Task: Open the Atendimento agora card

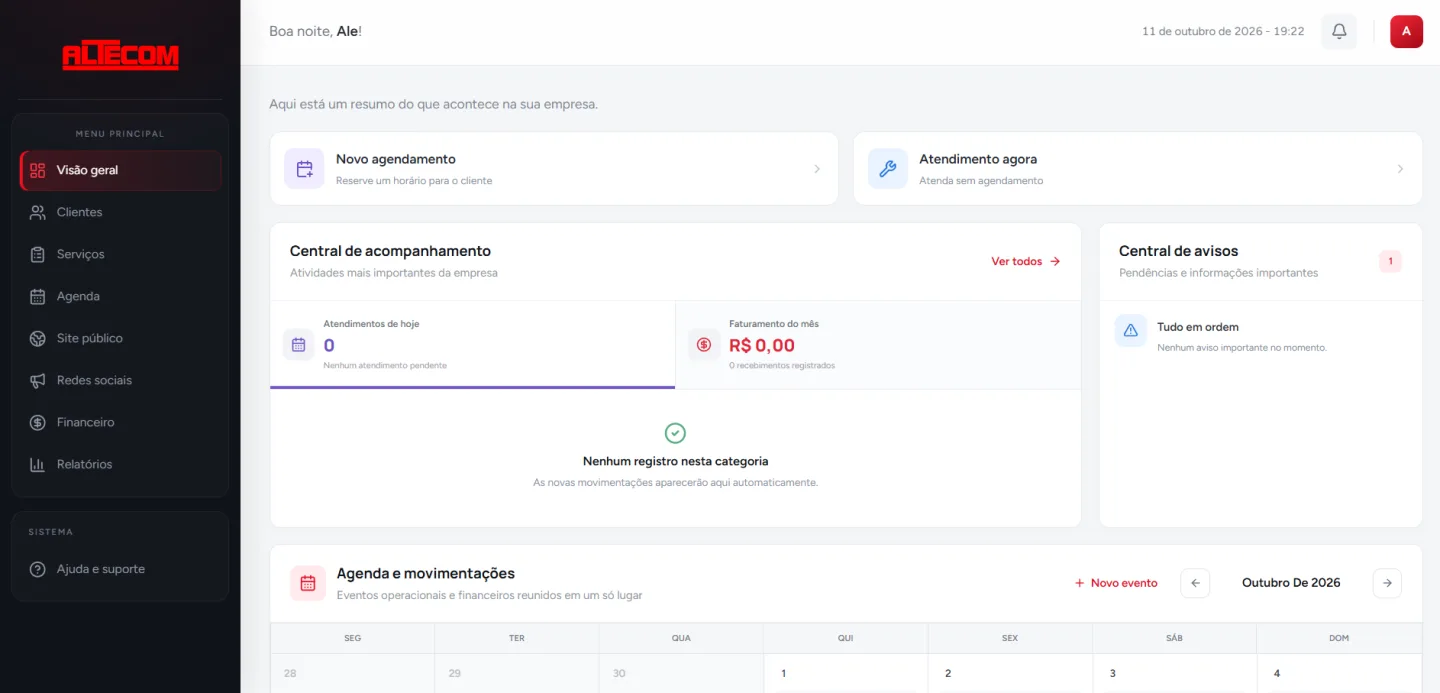Action: click(1138, 168)
